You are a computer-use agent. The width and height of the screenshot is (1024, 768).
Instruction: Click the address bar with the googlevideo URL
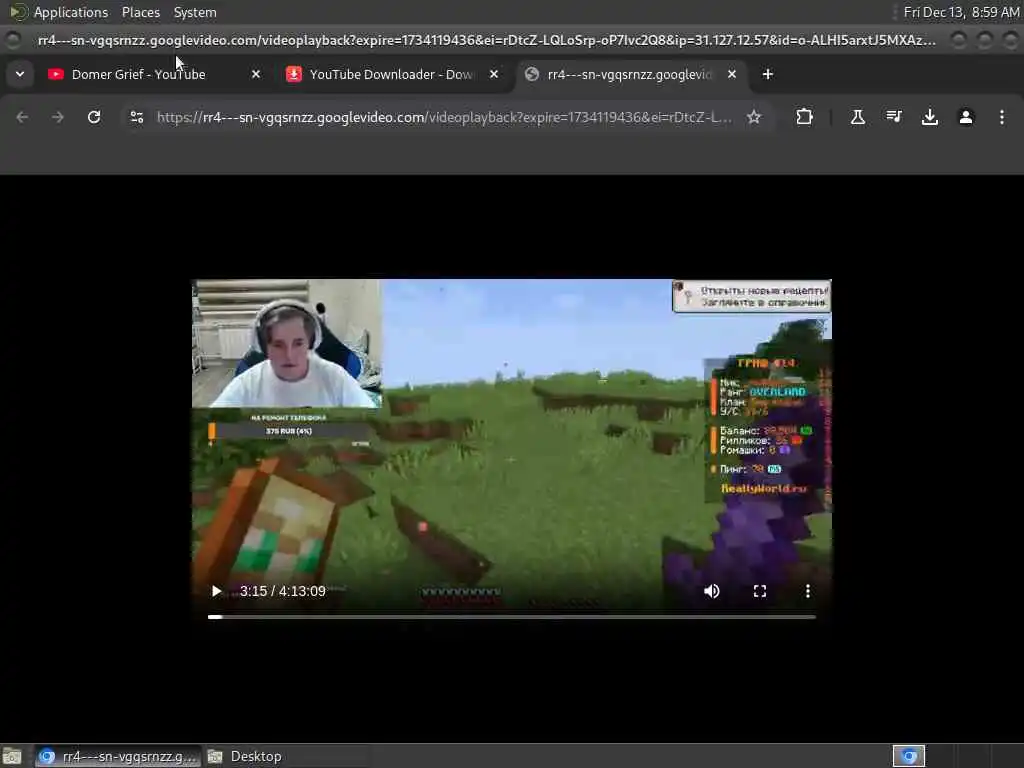point(444,118)
